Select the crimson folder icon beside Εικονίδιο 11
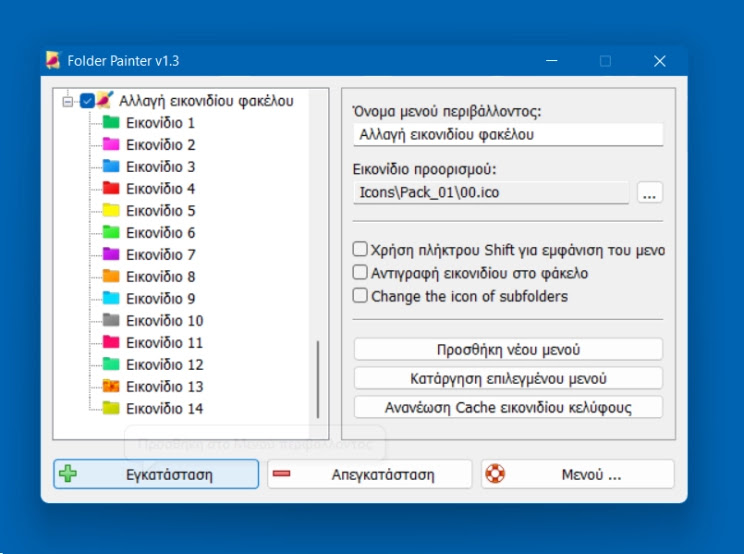 point(111,342)
